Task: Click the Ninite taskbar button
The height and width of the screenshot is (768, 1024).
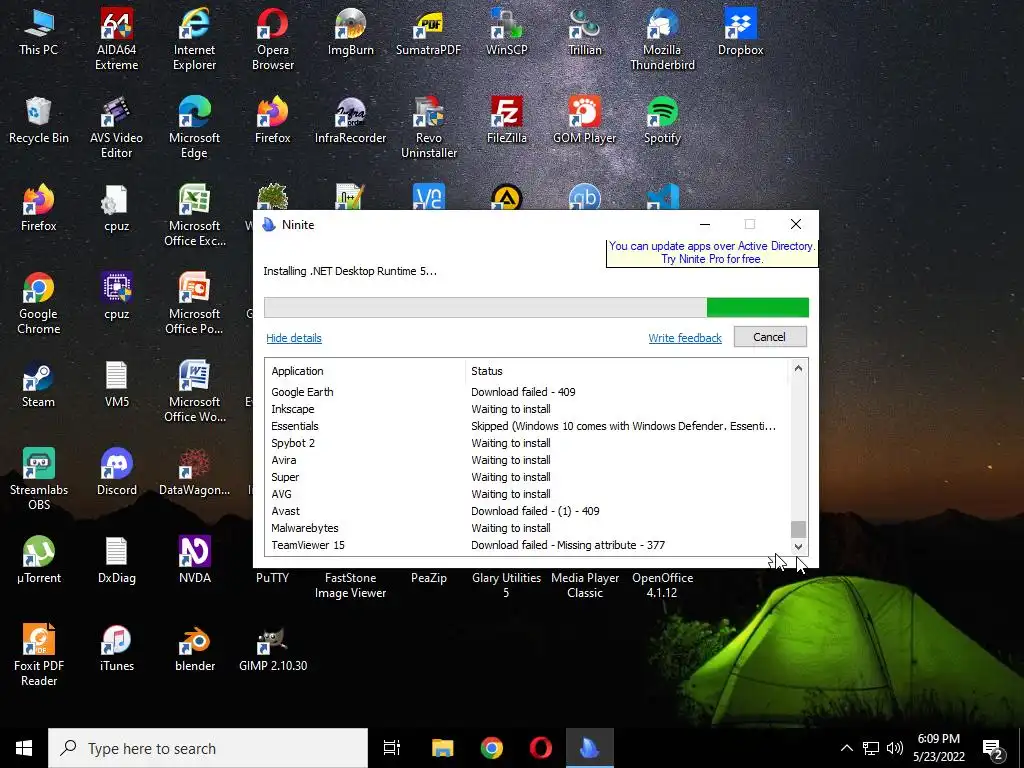Action: pos(589,748)
